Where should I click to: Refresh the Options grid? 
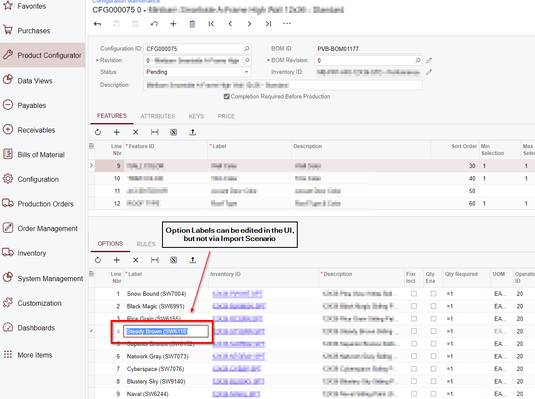[x=98, y=260]
